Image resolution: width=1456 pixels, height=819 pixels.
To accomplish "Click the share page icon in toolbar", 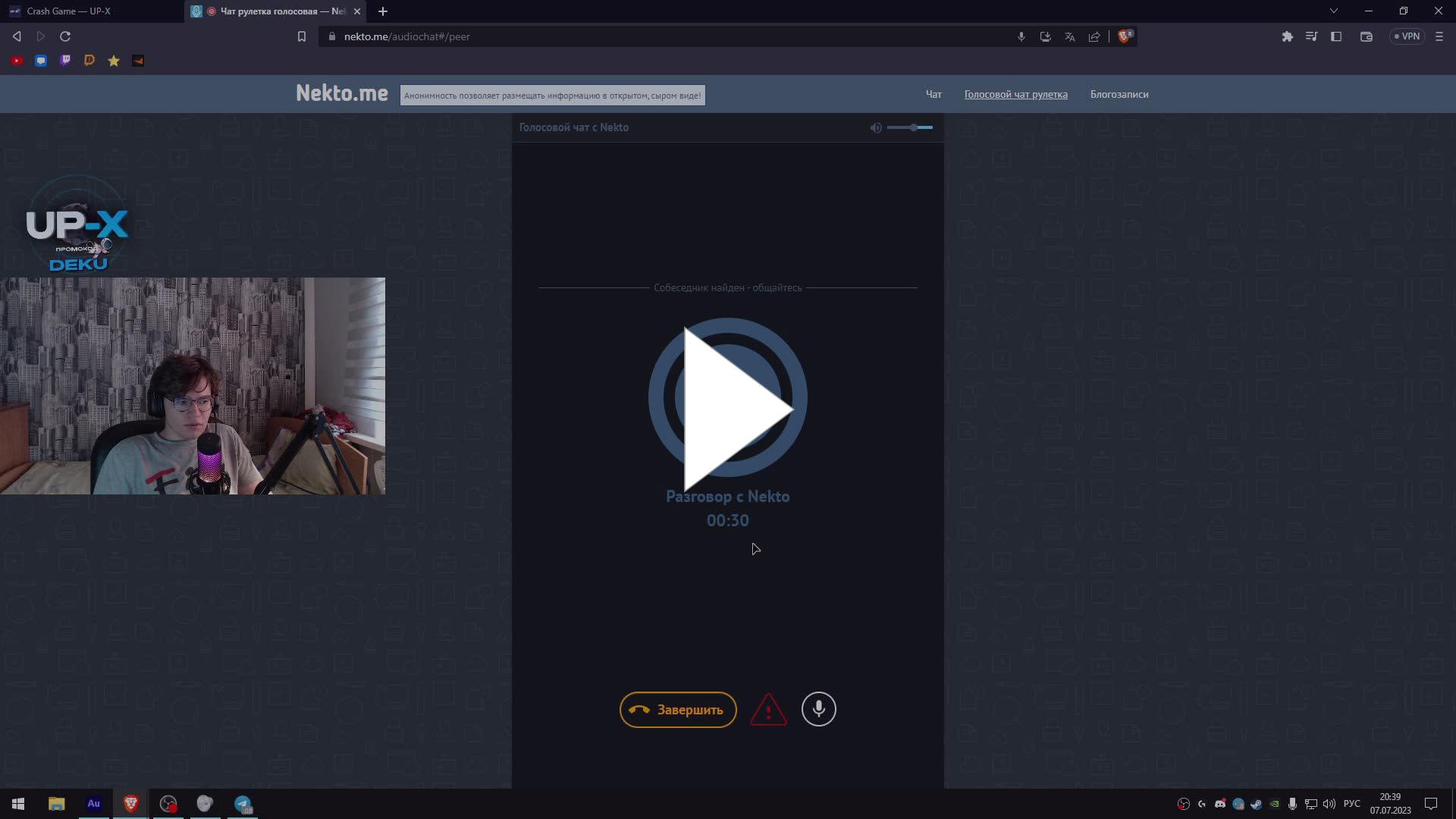I will (x=1094, y=36).
